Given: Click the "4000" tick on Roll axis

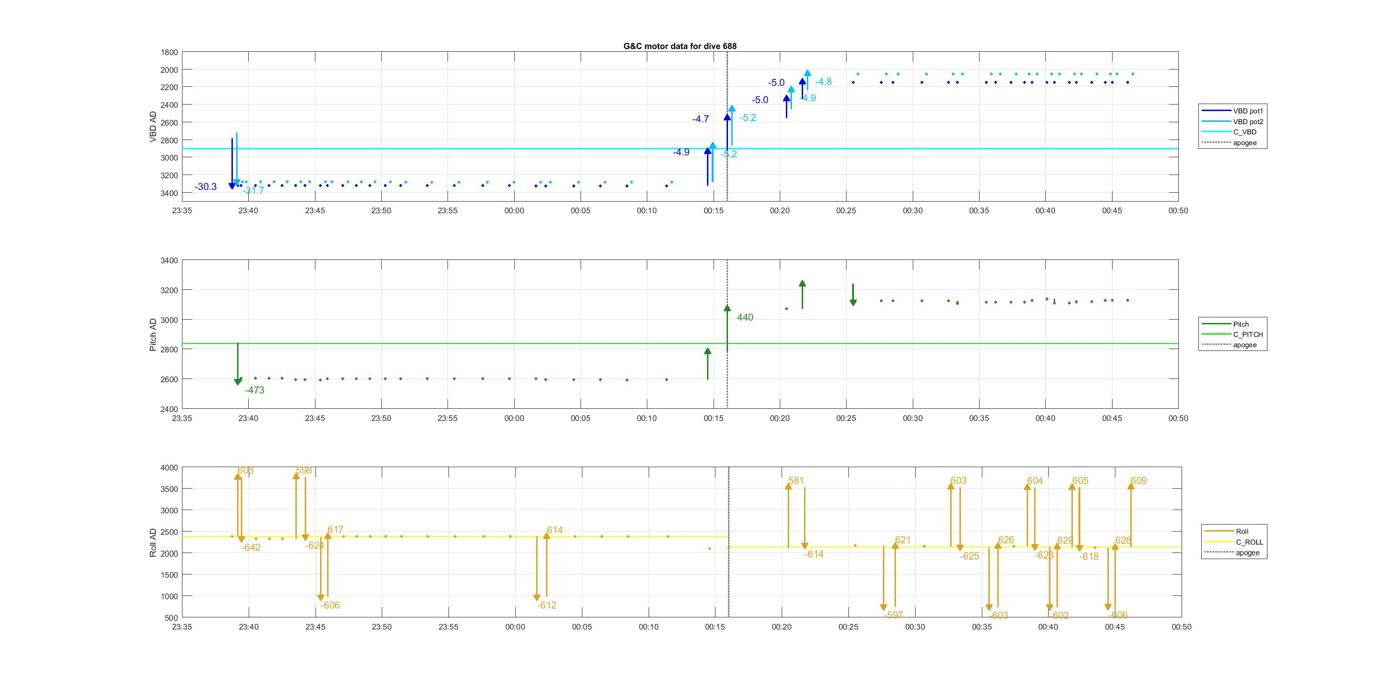Looking at the screenshot, I should click(170, 467).
